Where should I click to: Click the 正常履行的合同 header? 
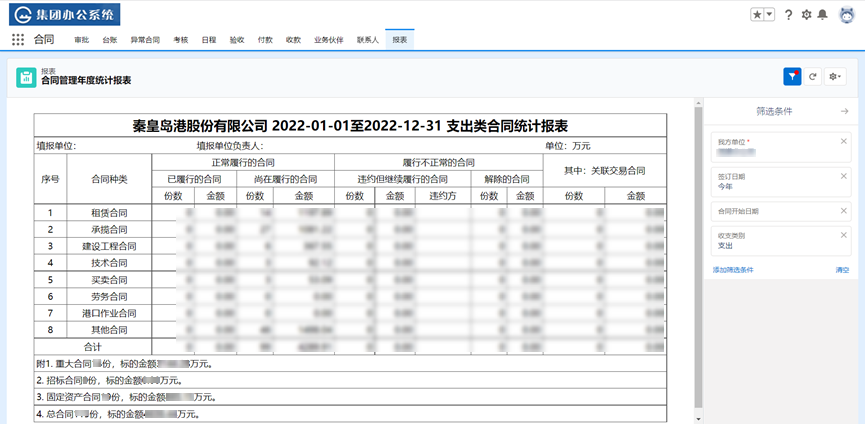(x=243, y=163)
